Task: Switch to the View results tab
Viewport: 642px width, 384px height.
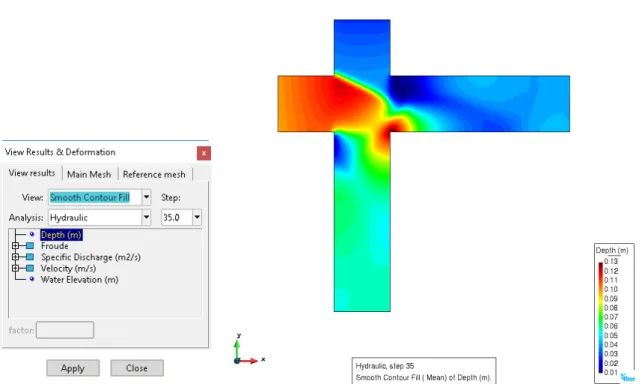Action: click(x=32, y=173)
